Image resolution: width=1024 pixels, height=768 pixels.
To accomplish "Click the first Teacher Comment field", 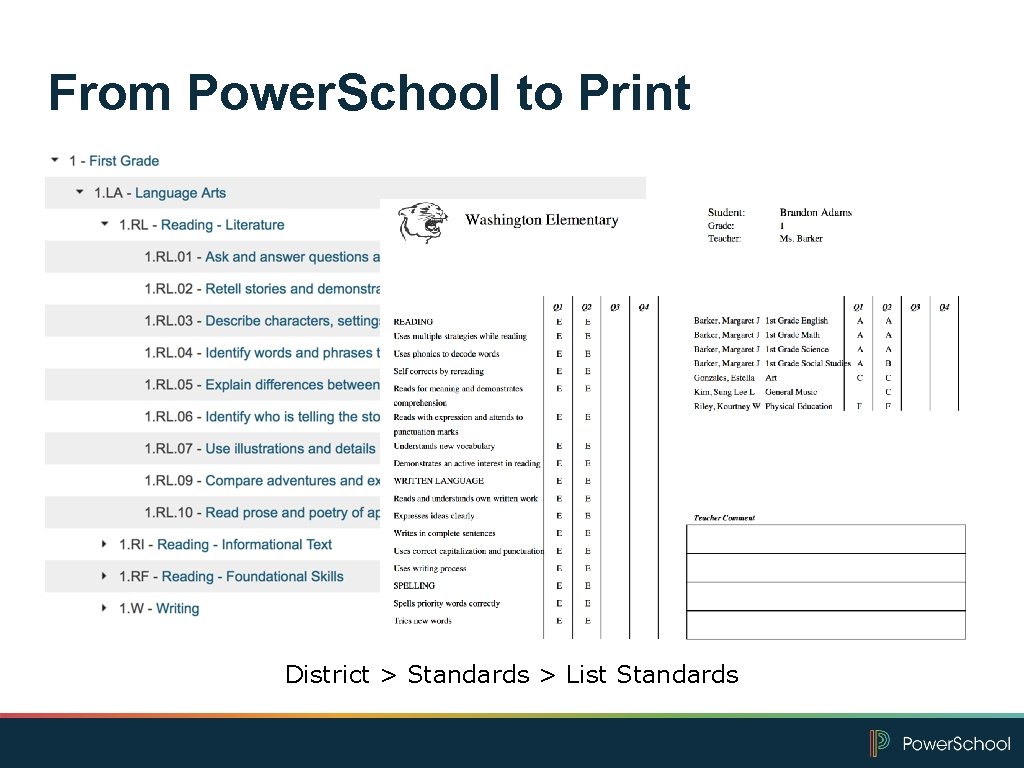I will (824, 536).
